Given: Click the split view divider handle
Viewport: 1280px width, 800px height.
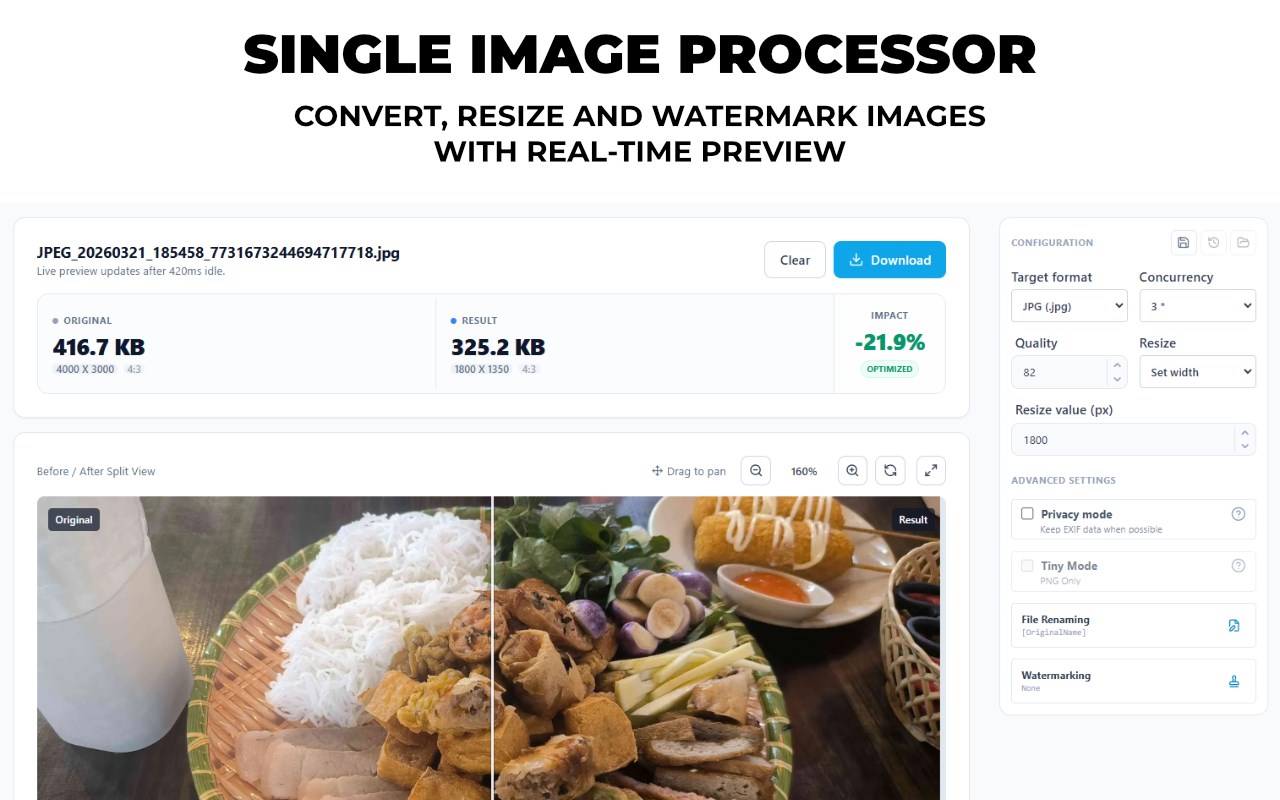Looking at the screenshot, I should [492, 648].
